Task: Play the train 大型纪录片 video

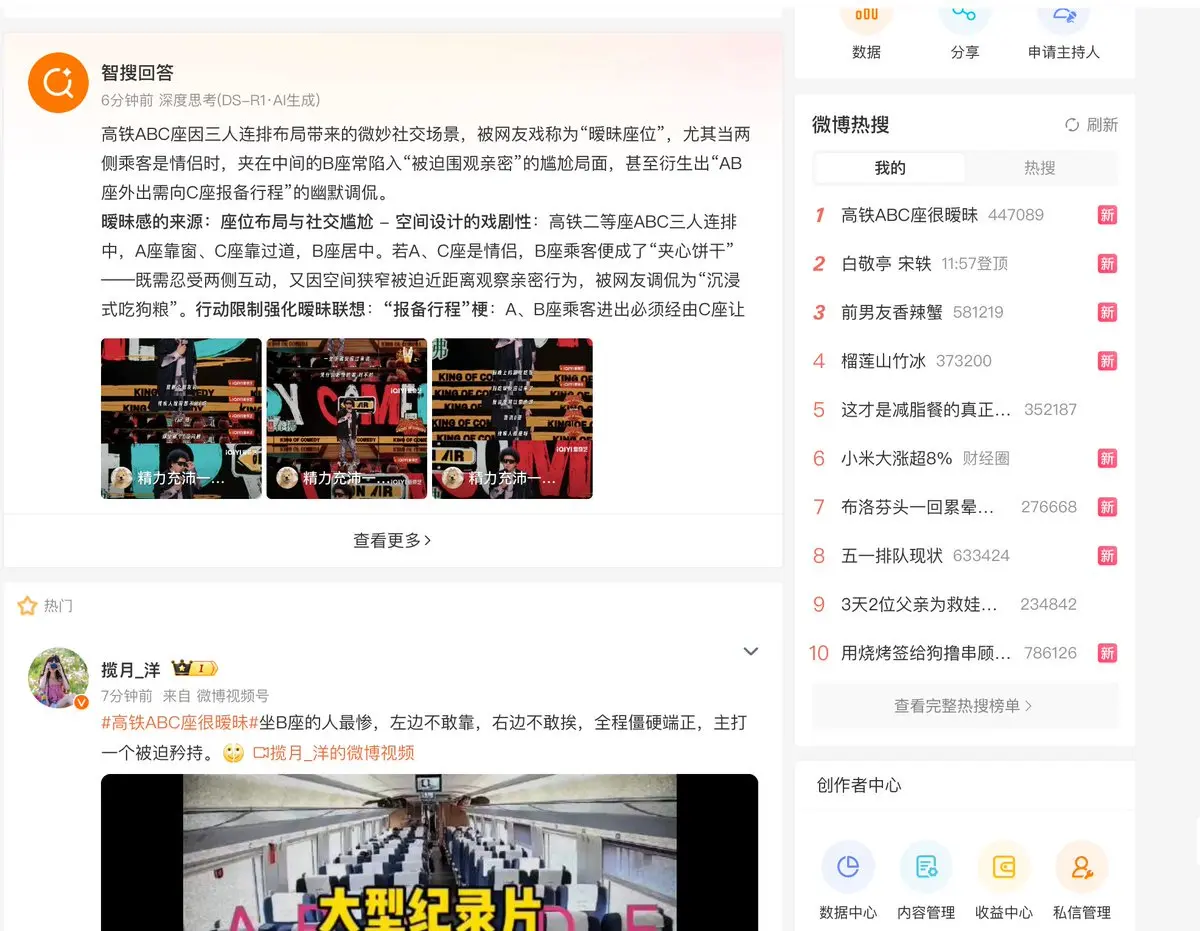Action: tap(429, 852)
